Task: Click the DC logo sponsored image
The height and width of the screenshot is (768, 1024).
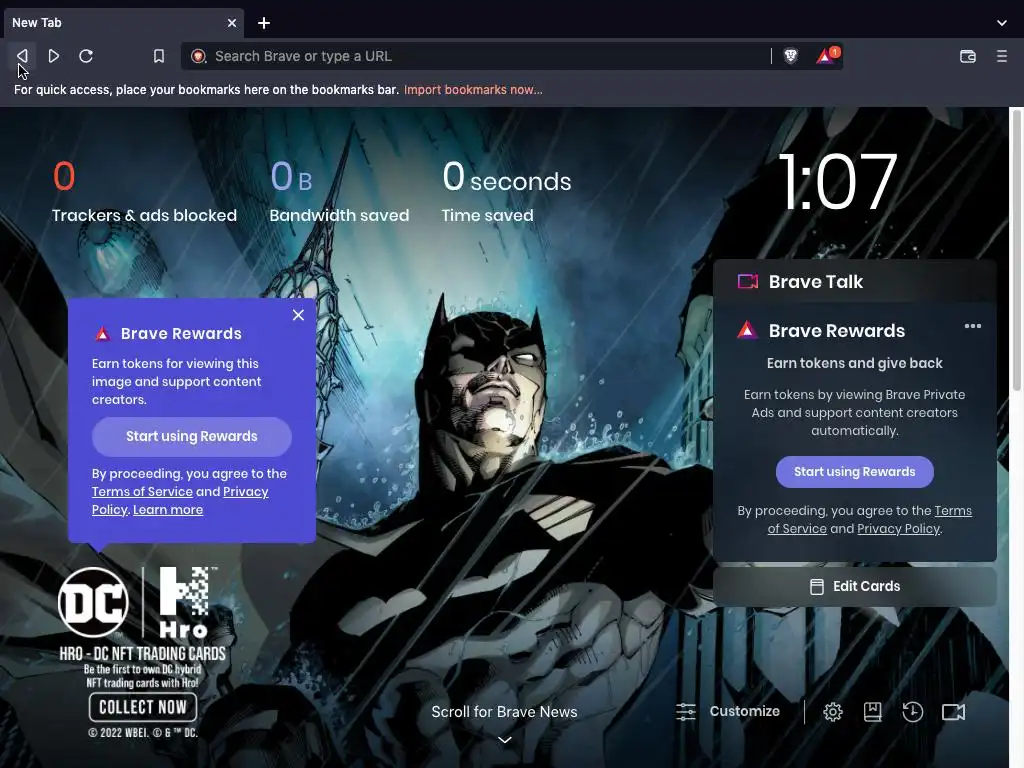Action: point(93,602)
